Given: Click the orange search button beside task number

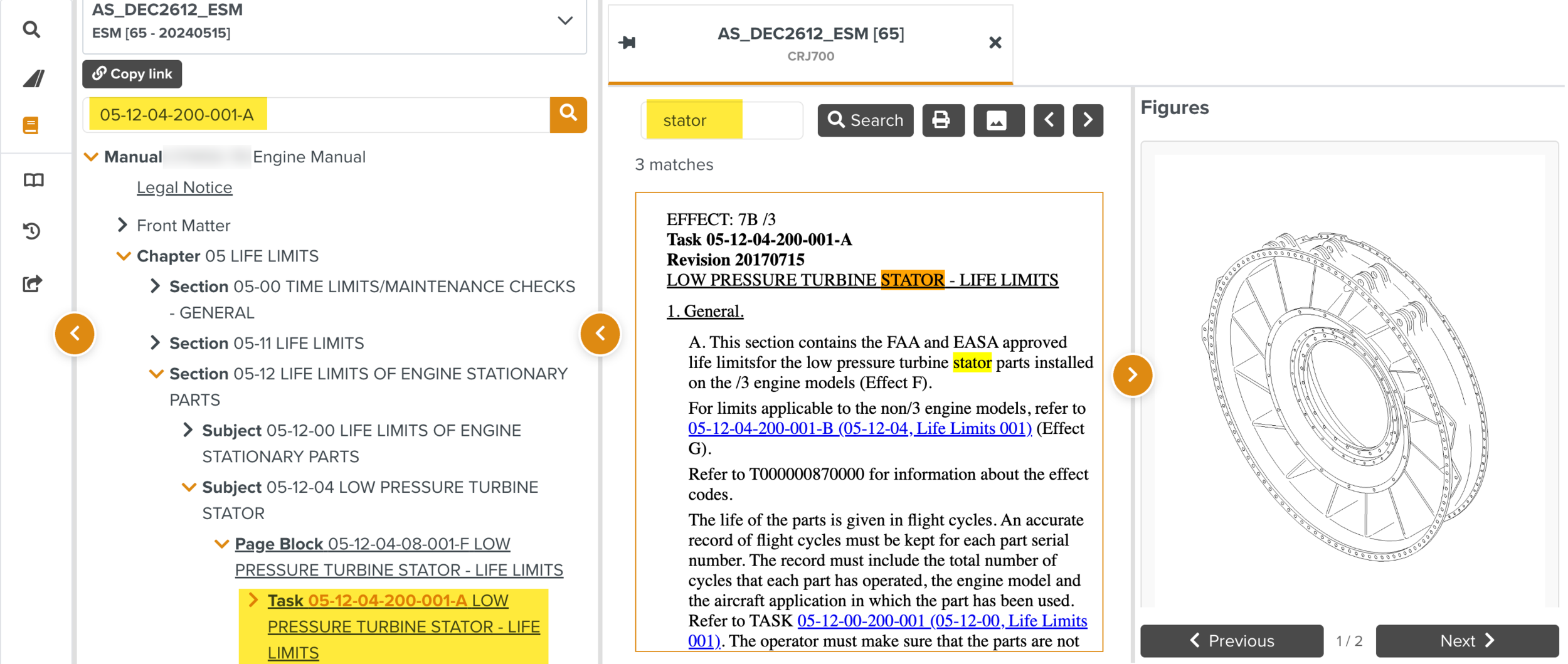Looking at the screenshot, I should click(568, 114).
